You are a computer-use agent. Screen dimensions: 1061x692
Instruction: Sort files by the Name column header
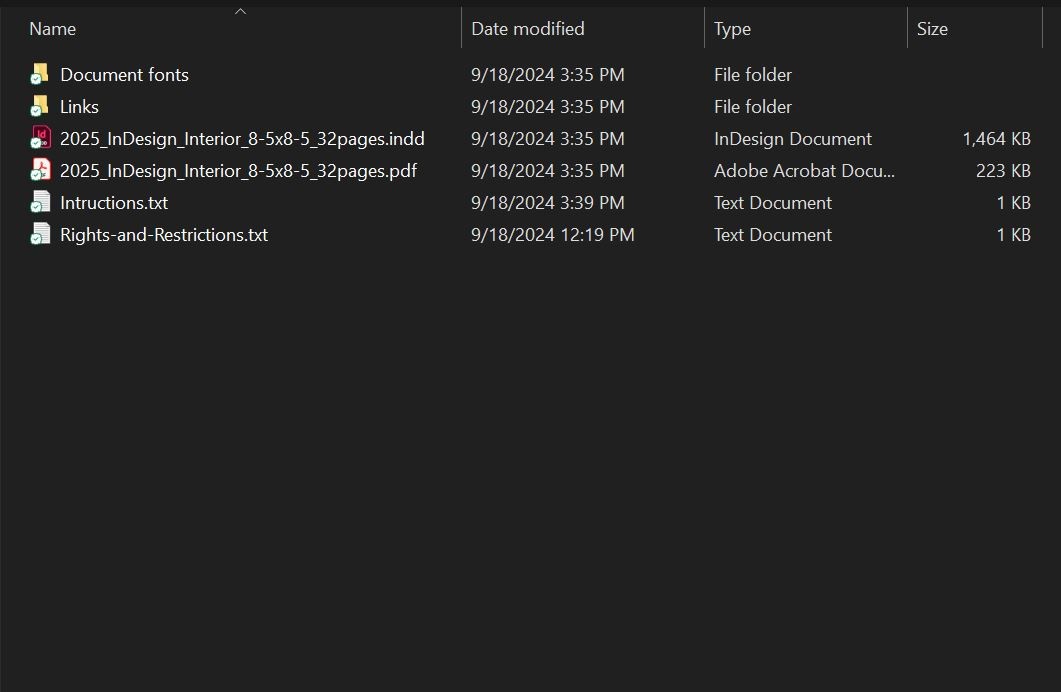tap(53, 29)
